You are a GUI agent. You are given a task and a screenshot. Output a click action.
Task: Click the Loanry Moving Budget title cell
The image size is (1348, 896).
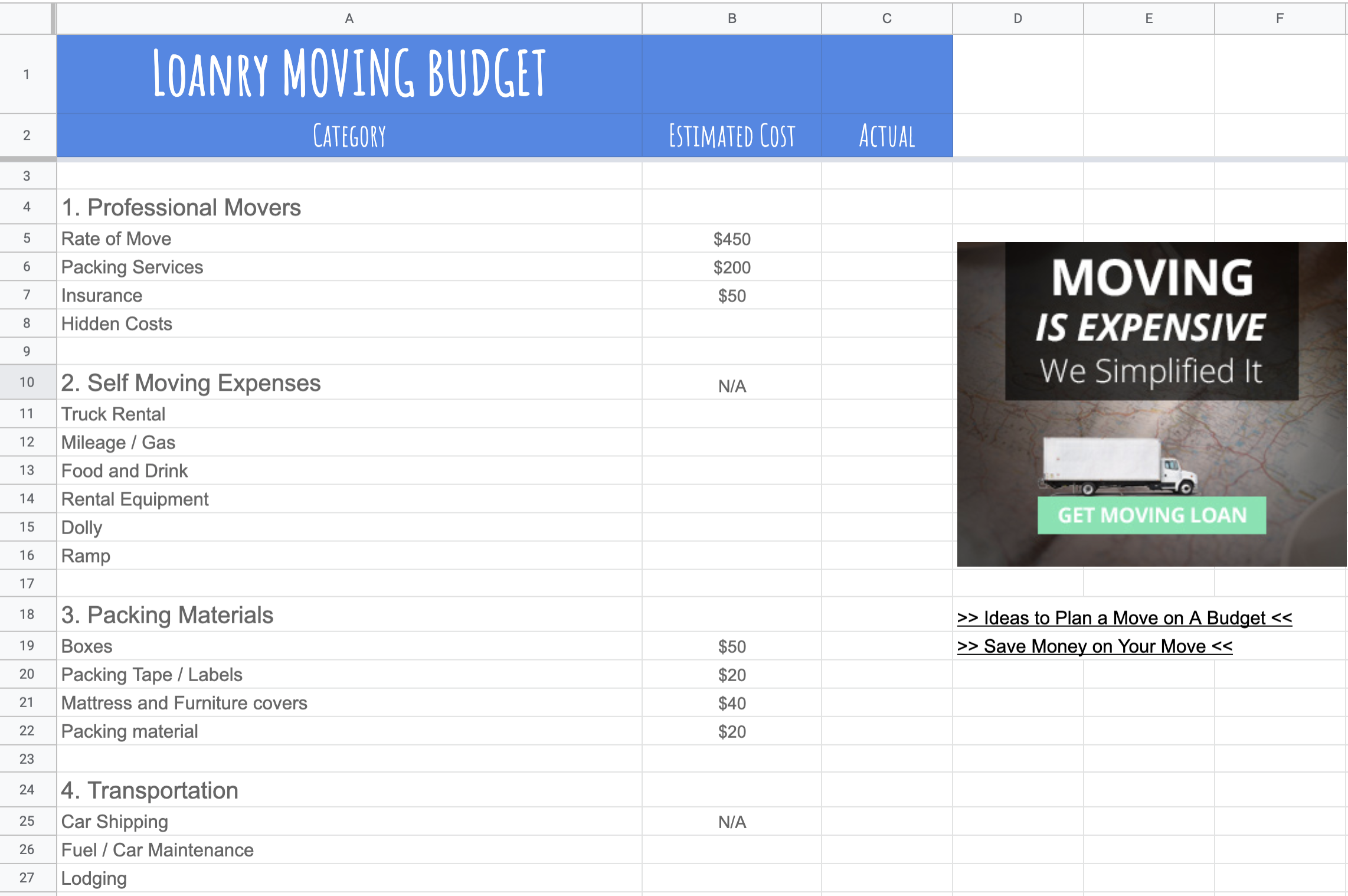click(349, 74)
